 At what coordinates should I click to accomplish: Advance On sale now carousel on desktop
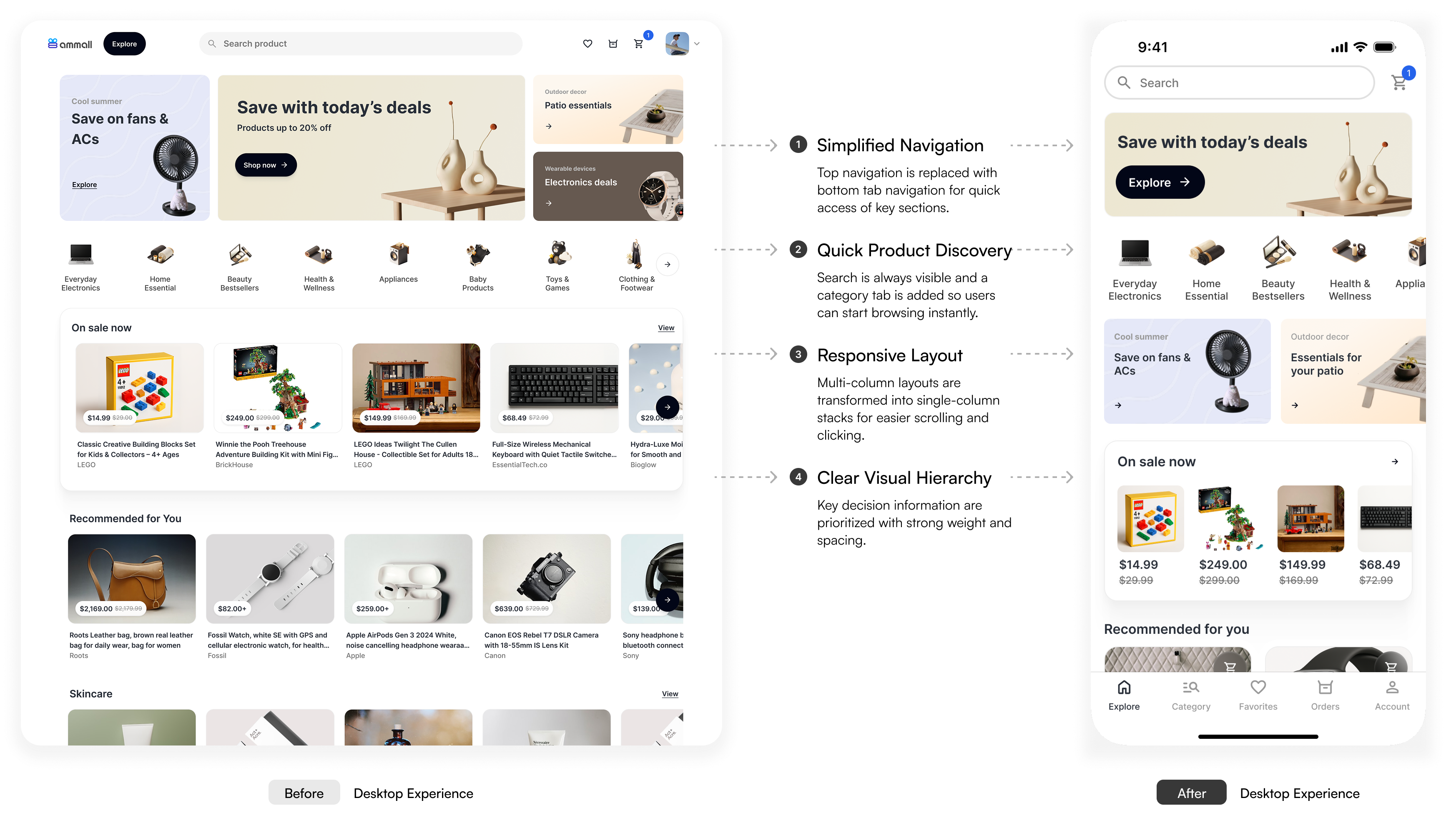point(668,407)
